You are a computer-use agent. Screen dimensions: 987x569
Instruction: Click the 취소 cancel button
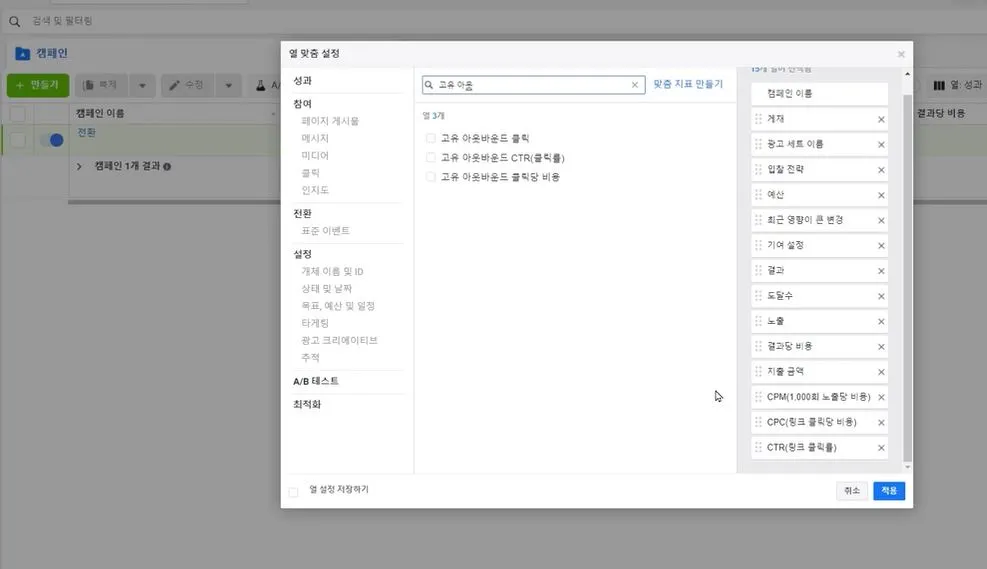point(852,491)
